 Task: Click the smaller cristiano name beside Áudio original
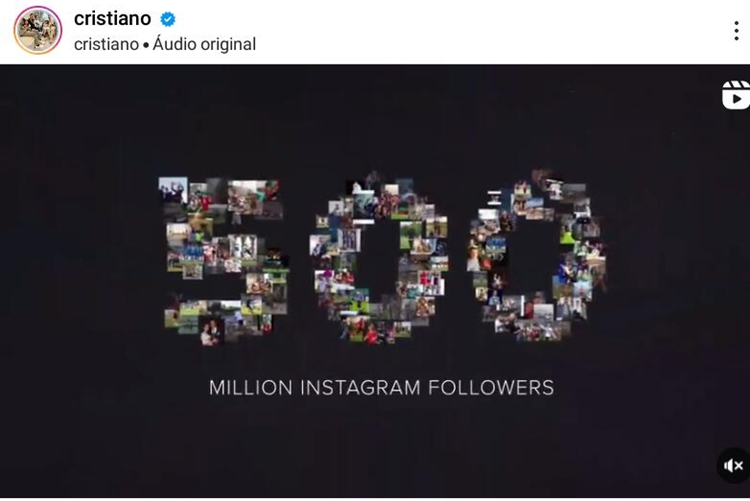pos(106,44)
